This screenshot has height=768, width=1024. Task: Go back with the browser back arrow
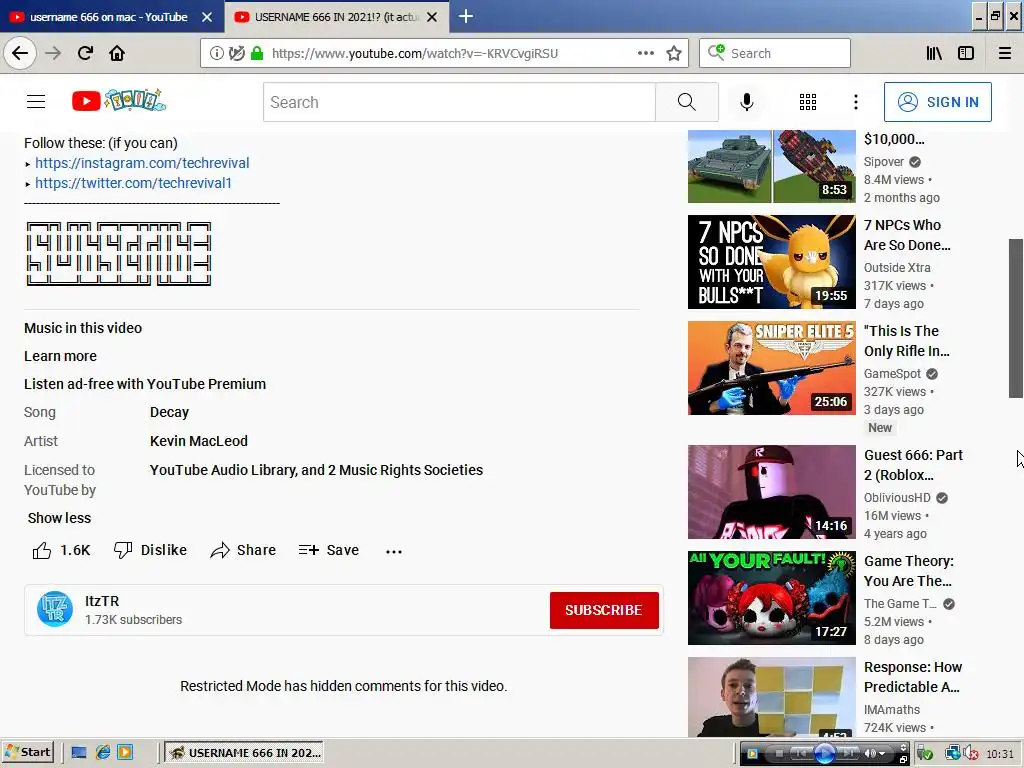(20, 53)
